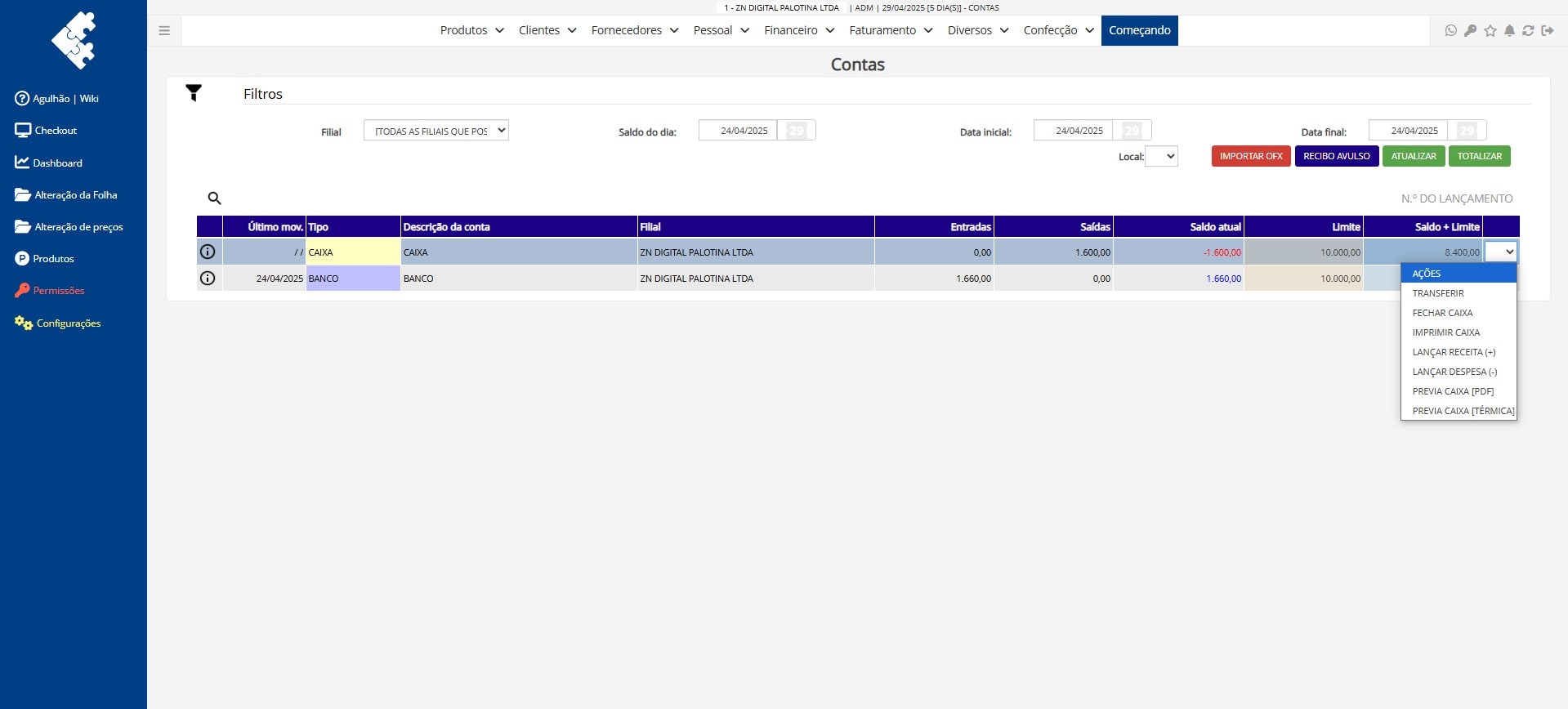Click the Data final date field
Screen dimensions: 1568x709
point(1408,131)
